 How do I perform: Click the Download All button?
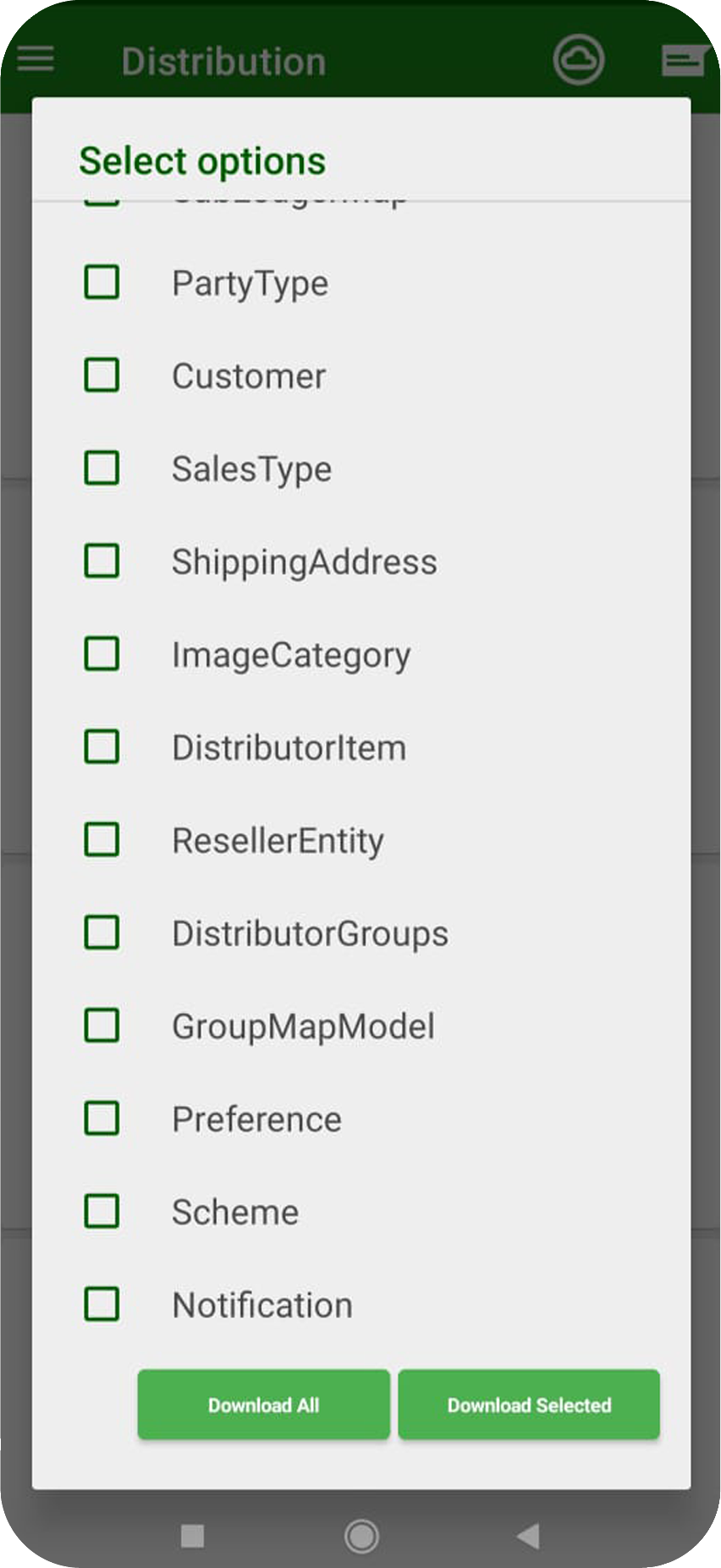tap(263, 1405)
